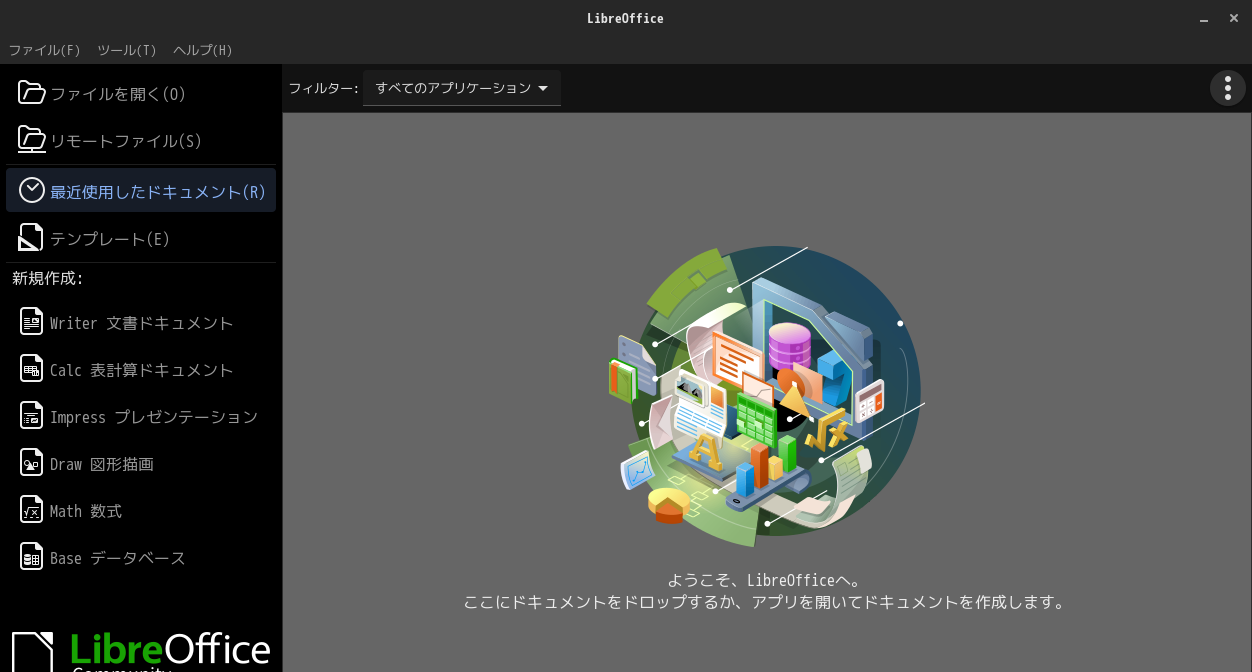Open the ツール(T) menu
Viewport: 1252px width, 672px height.
[127, 50]
